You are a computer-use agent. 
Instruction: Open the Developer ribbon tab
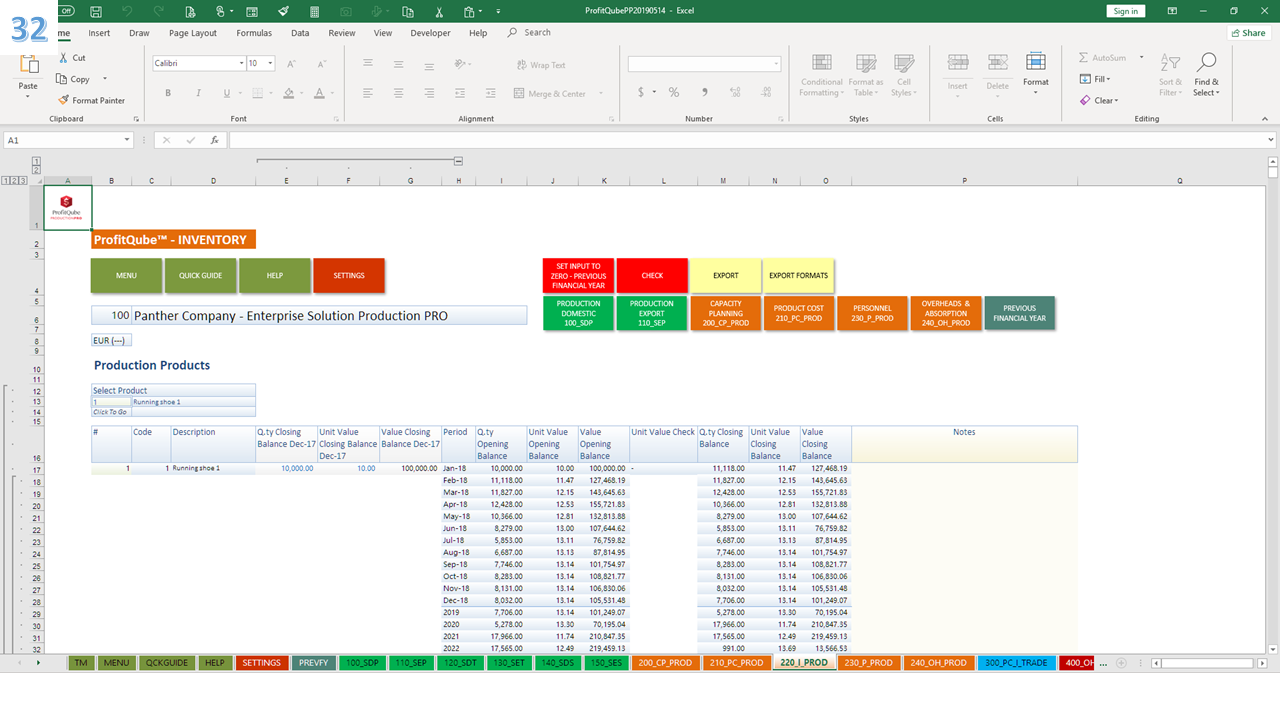click(x=430, y=33)
